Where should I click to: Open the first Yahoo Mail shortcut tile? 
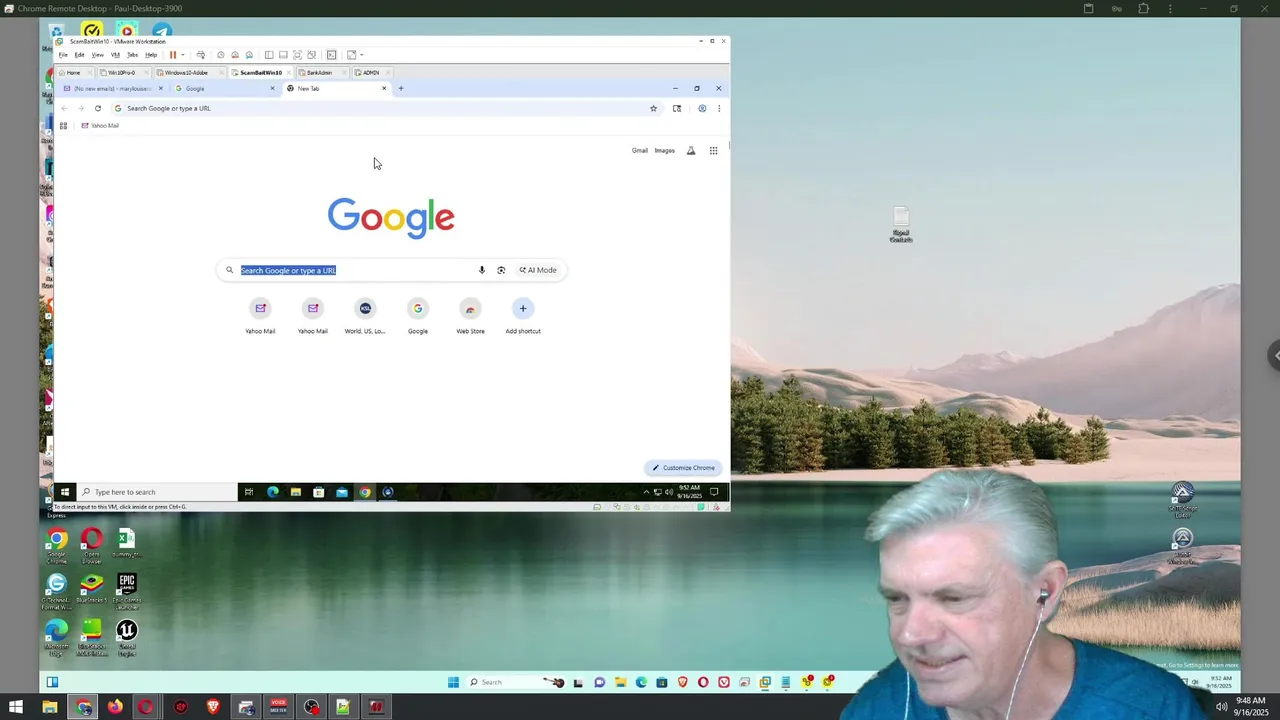coord(260,316)
